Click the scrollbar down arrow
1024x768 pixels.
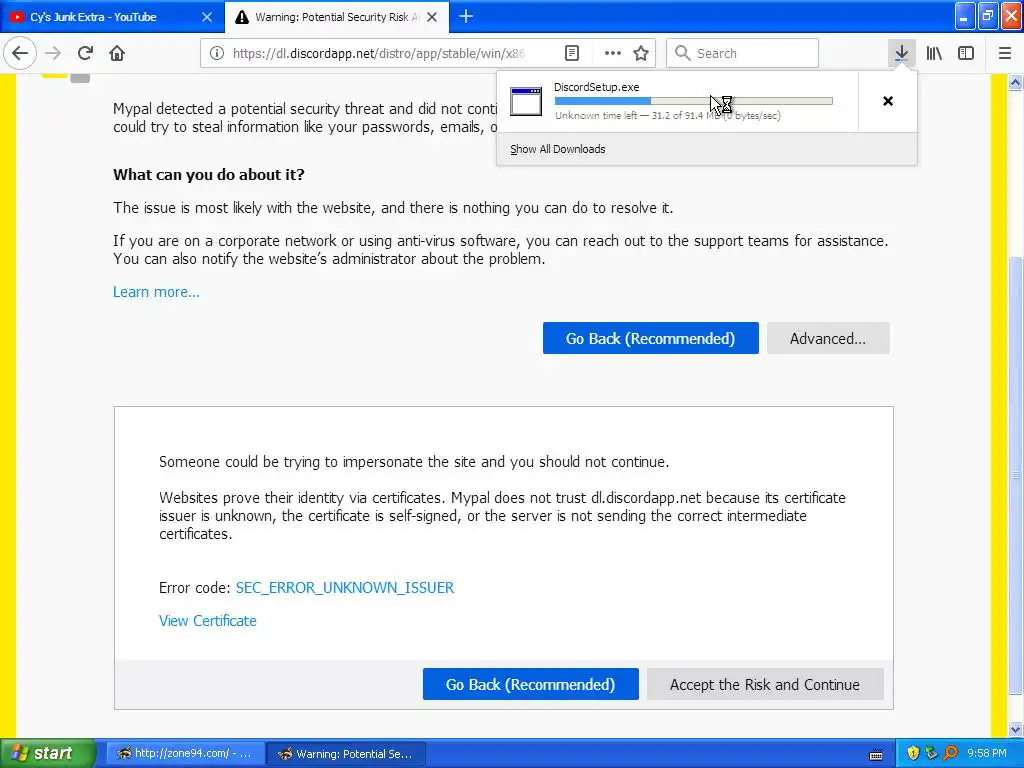click(x=1015, y=729)
